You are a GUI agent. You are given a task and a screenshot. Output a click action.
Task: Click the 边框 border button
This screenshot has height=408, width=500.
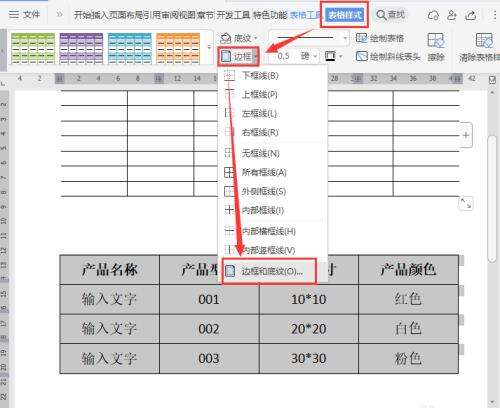point(236,56)
